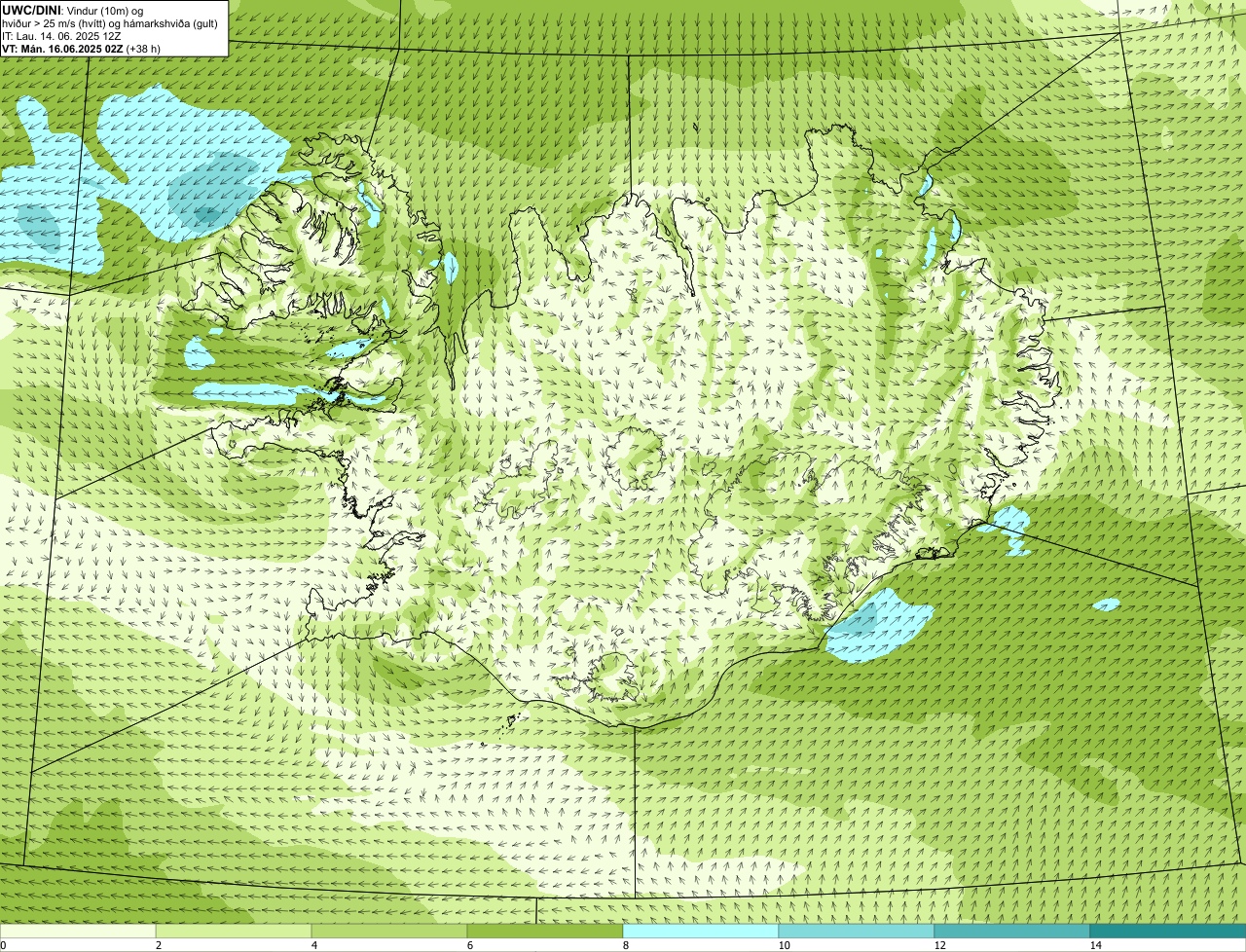This screenshot has width=1246, height=952.
Task: Click the '4' legend scale label
Action: [x=313, y=945]
